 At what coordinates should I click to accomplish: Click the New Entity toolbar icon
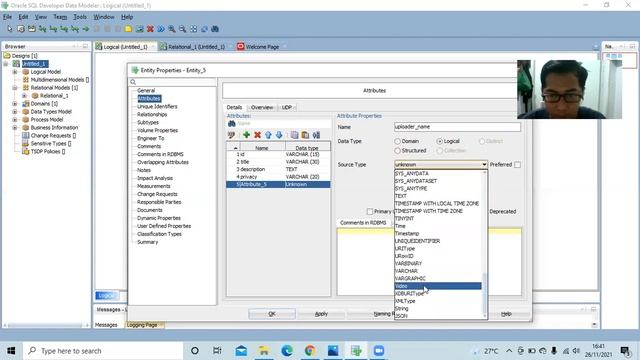pyautogui.click(x=21, y=29)
